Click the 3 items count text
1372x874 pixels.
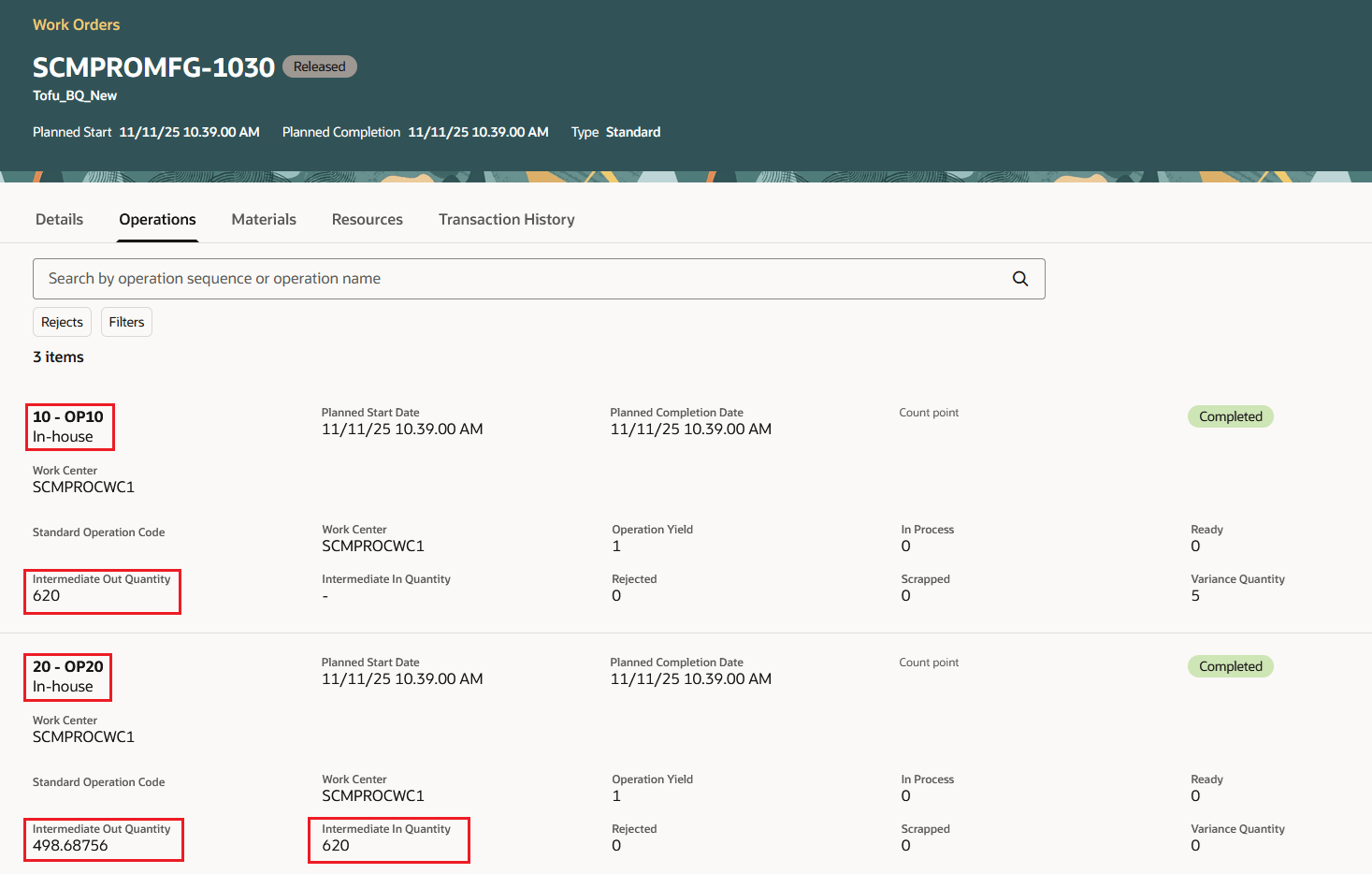(x=58, y=357)
